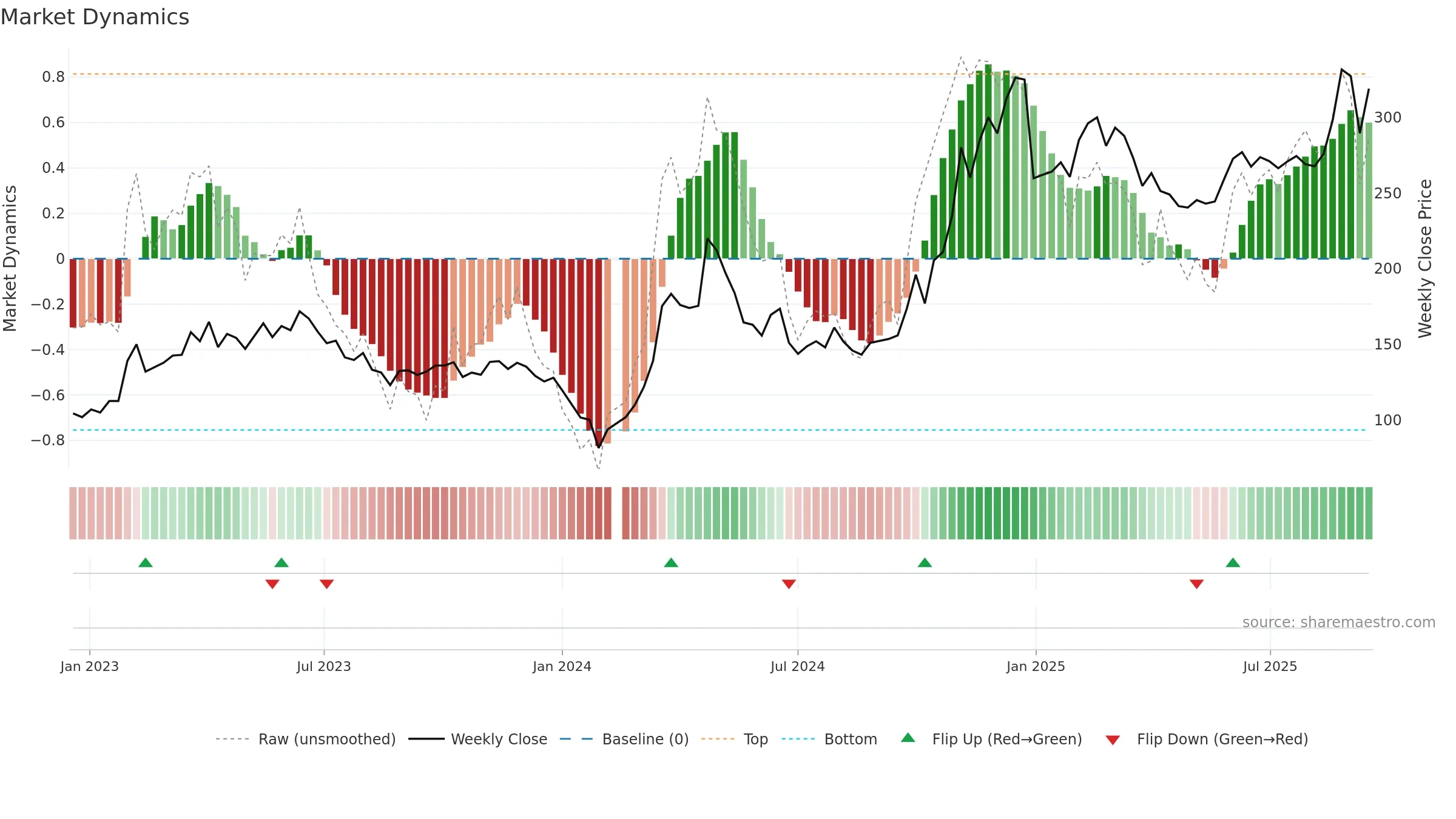The image size is (1456, 819).
Task: Click the flip-down marker nearest the Jul 2024 gridline
Action: (789, 584)
